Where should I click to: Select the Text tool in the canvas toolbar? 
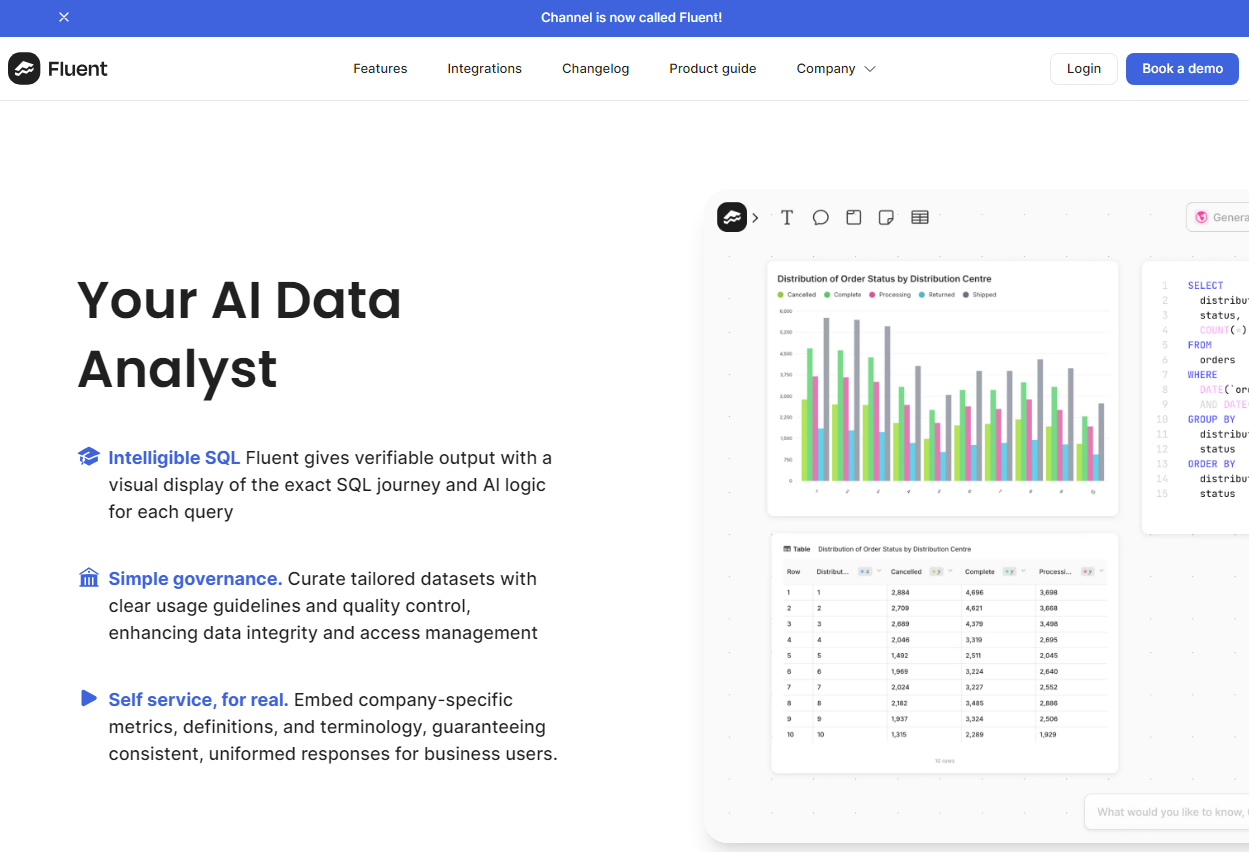(787, 217)
